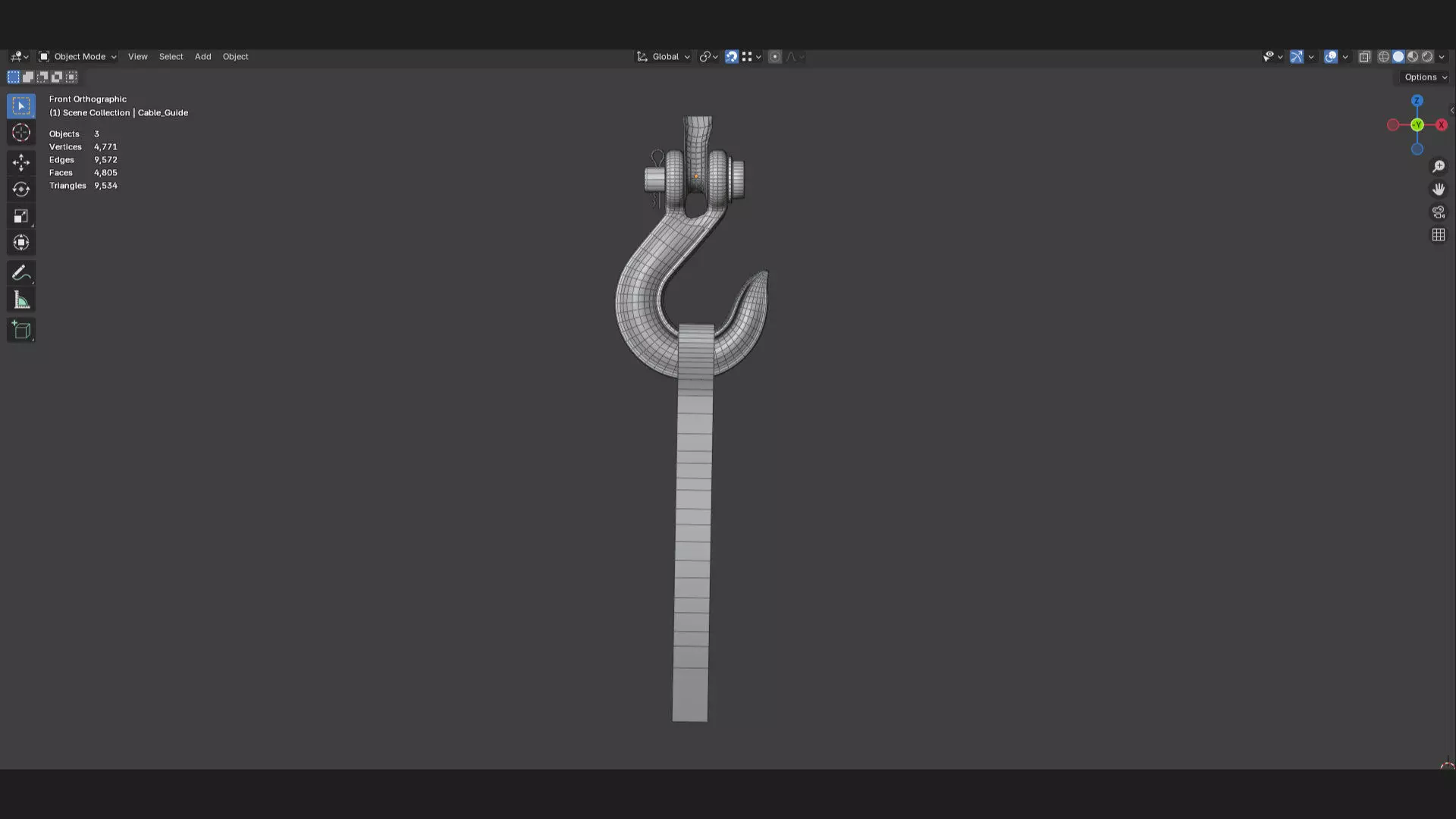Toggle snapping magnet button

[731, 57]
